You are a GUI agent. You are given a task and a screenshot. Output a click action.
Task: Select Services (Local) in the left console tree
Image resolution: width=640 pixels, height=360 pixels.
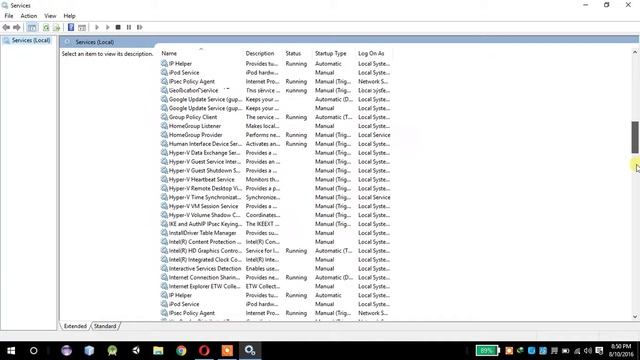pyautogui.click(x=27, y=40)
